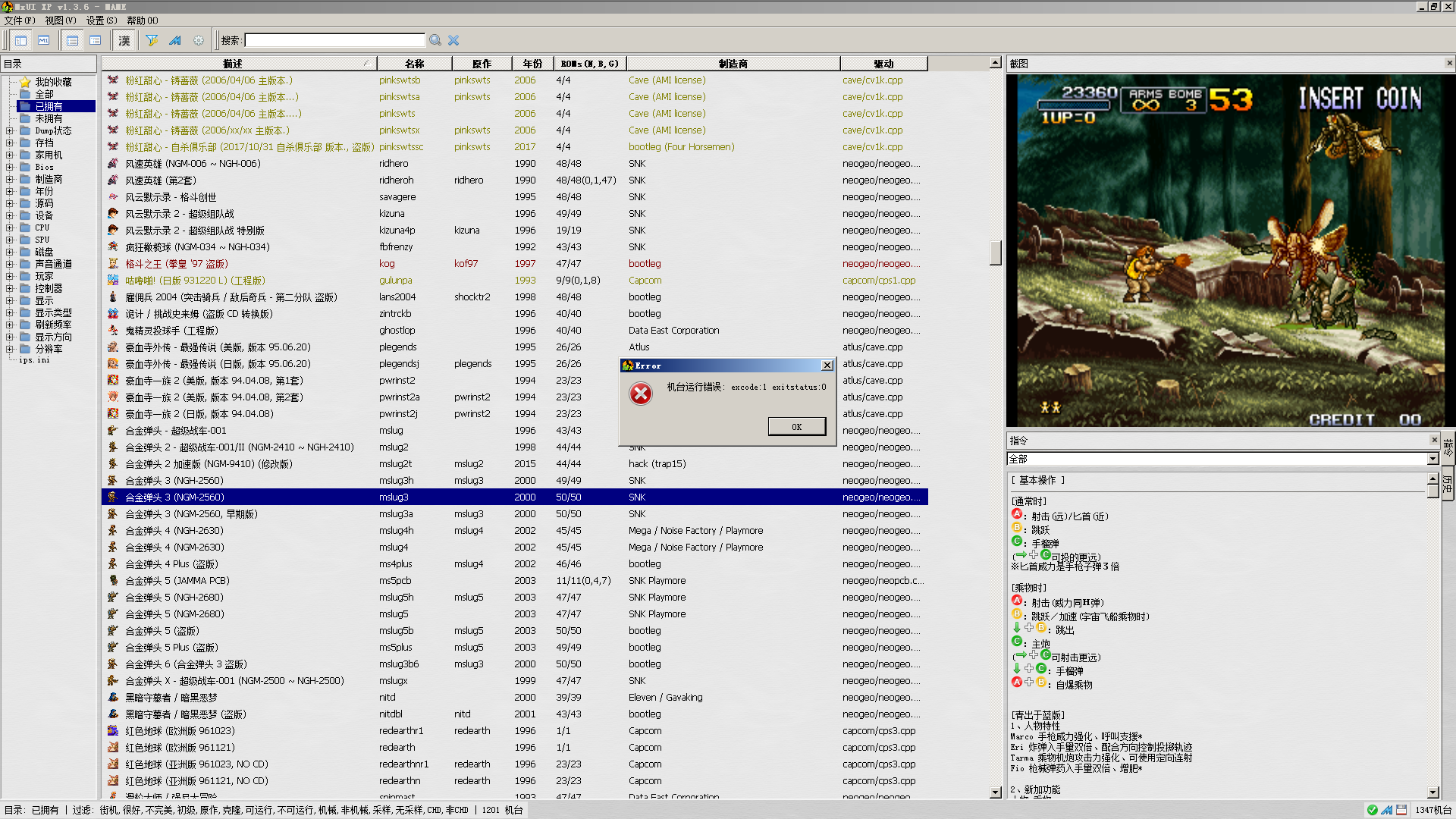The width and height of the screenshot is (1456, 819).
Task: Expand the CPU tree node
Action: [x=10, y=227]
